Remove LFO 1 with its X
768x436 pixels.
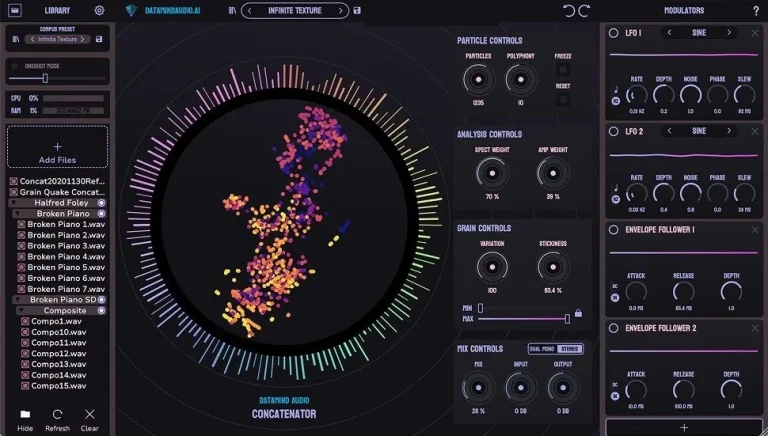[755, 33]
